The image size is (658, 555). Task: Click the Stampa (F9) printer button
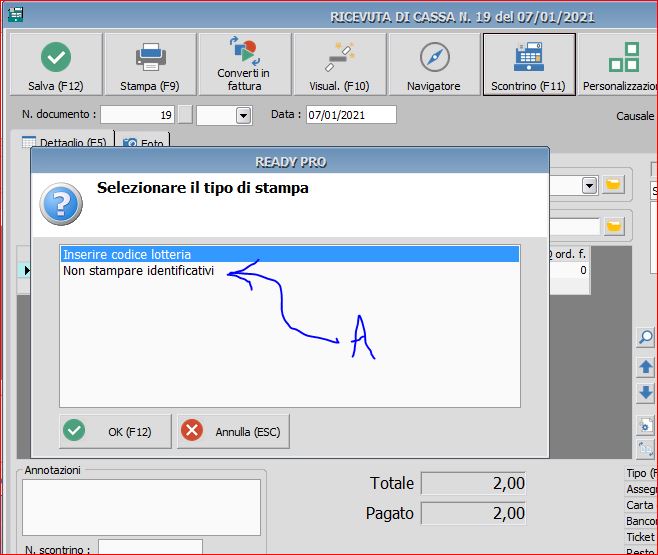pyautogui.click(x=150, y=64)
